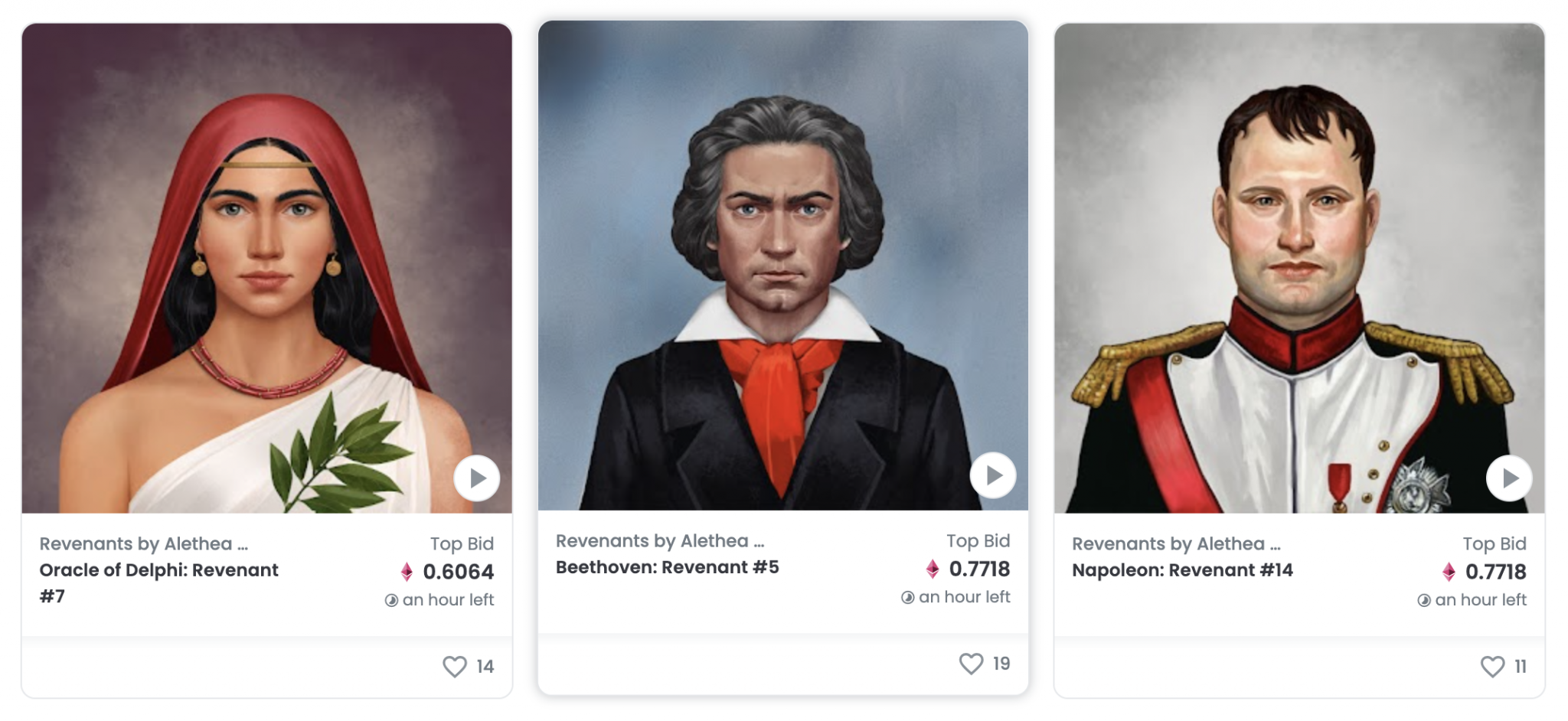
Task: Play the Oracle of Delphi preview video
Action: pos(476,478)
